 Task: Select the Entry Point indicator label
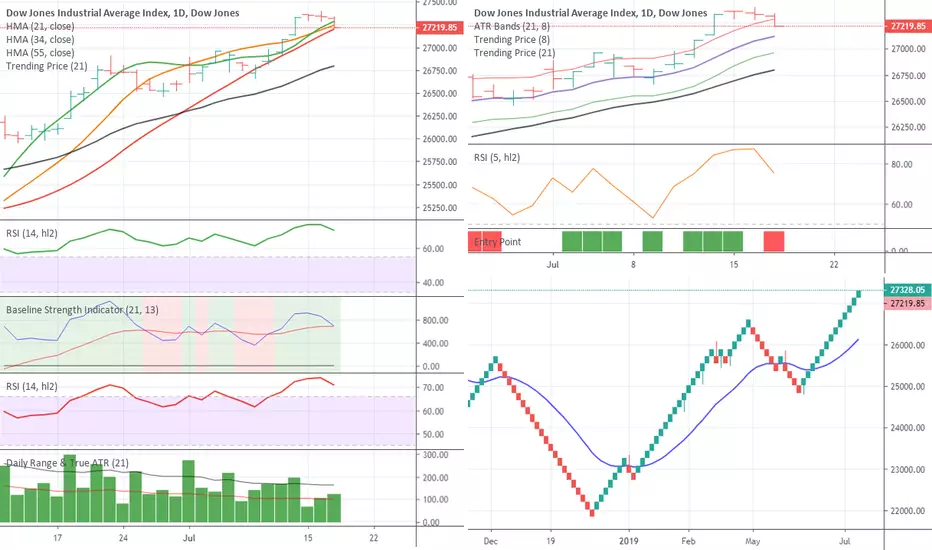tap(498, 241)
